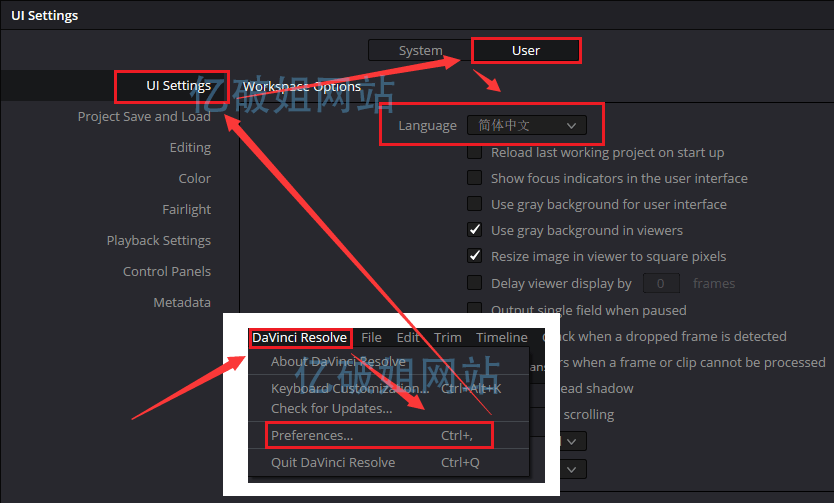Enable Delay viewer display by checkbox
This screenshot has width=834, height=503.
[x=474, y=282]
